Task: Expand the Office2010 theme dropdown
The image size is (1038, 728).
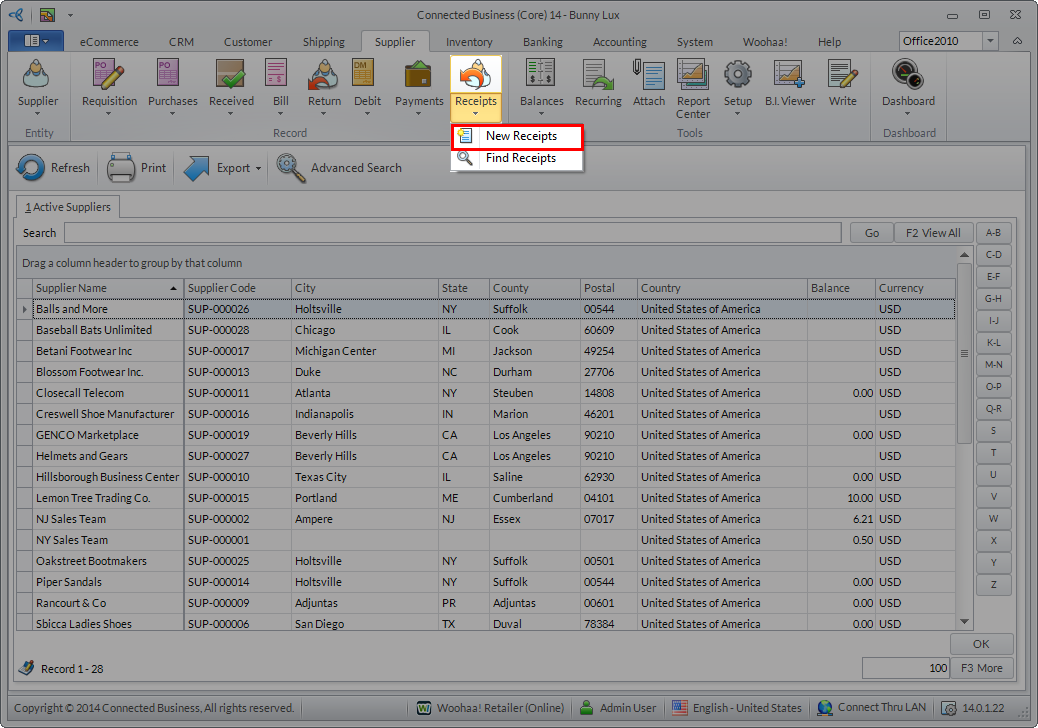Action: (990, 41)
